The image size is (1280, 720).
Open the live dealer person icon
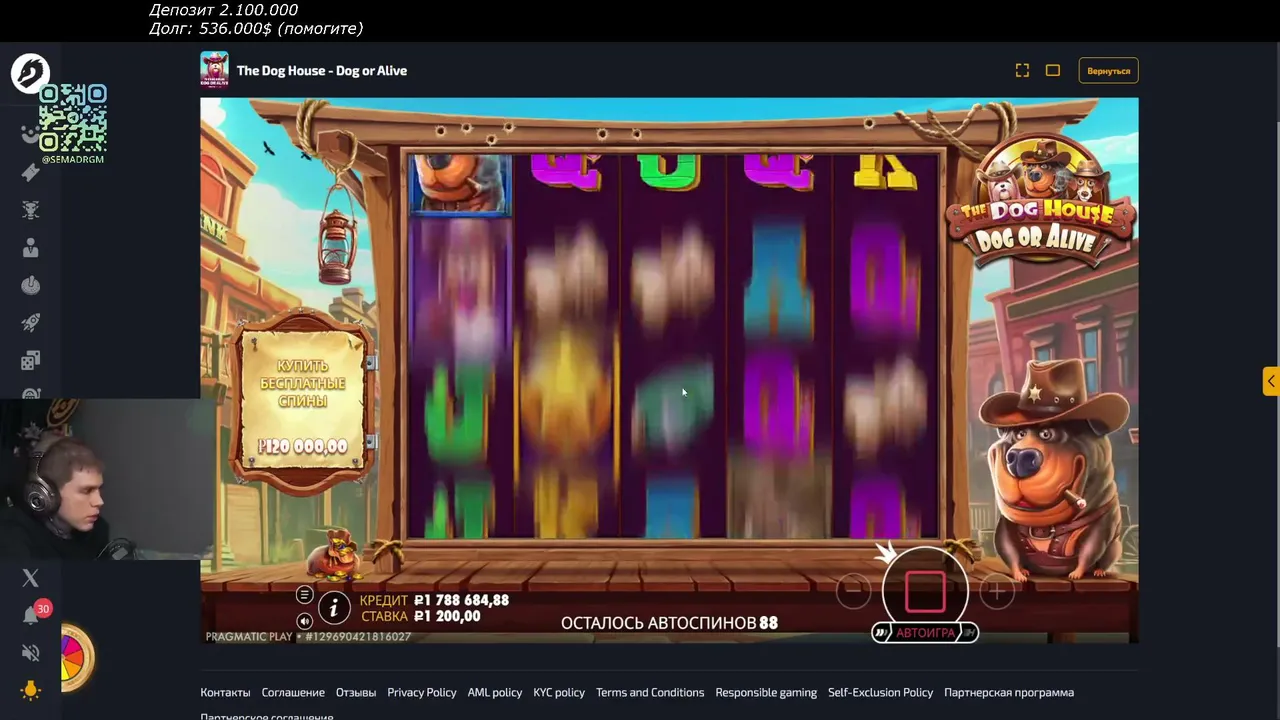tap(30, 248)
